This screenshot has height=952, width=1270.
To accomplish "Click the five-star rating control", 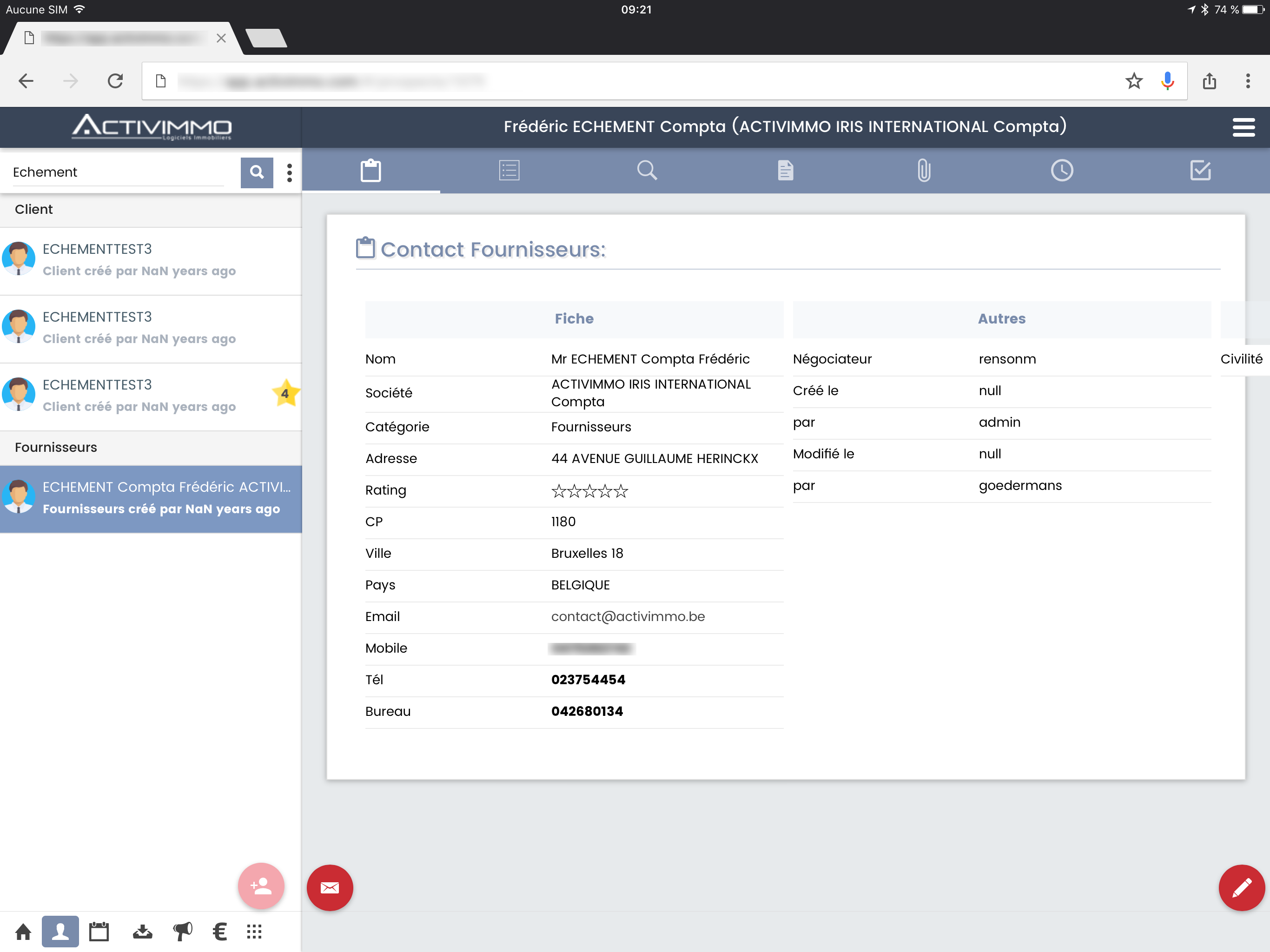I will click(x=589, y=491).
